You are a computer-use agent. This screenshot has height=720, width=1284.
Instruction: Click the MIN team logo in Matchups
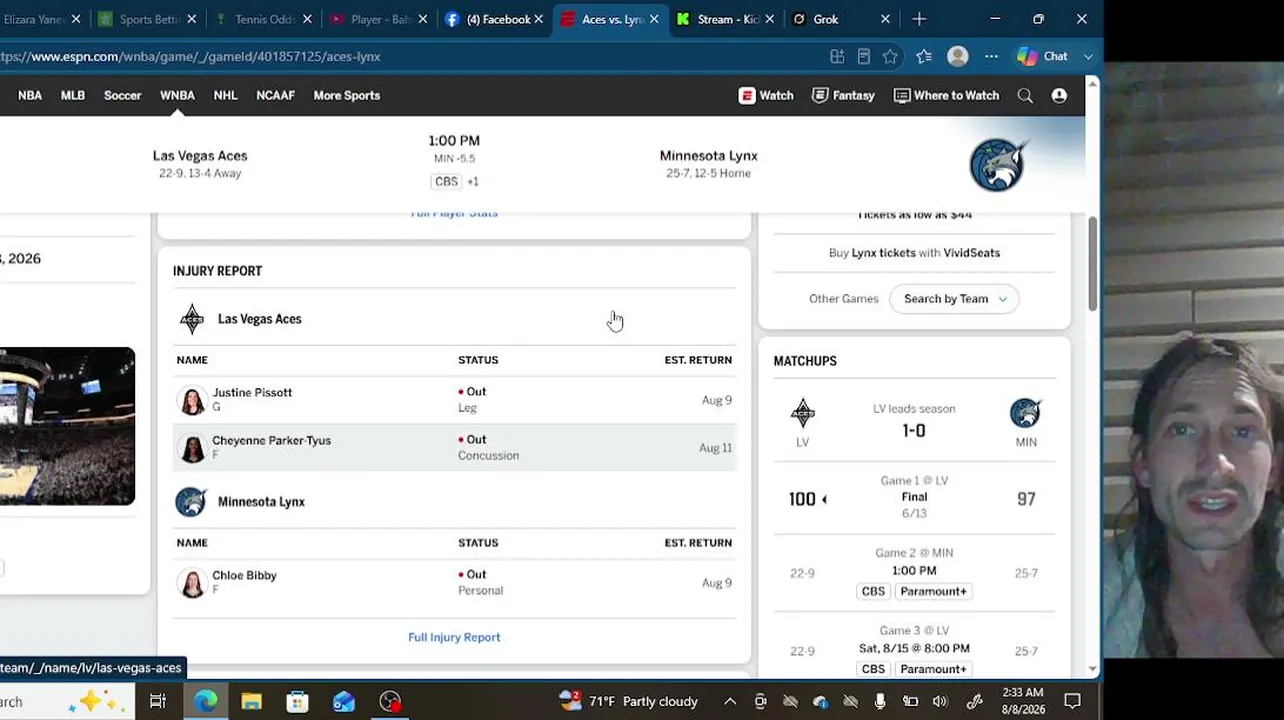[1025, 413]
